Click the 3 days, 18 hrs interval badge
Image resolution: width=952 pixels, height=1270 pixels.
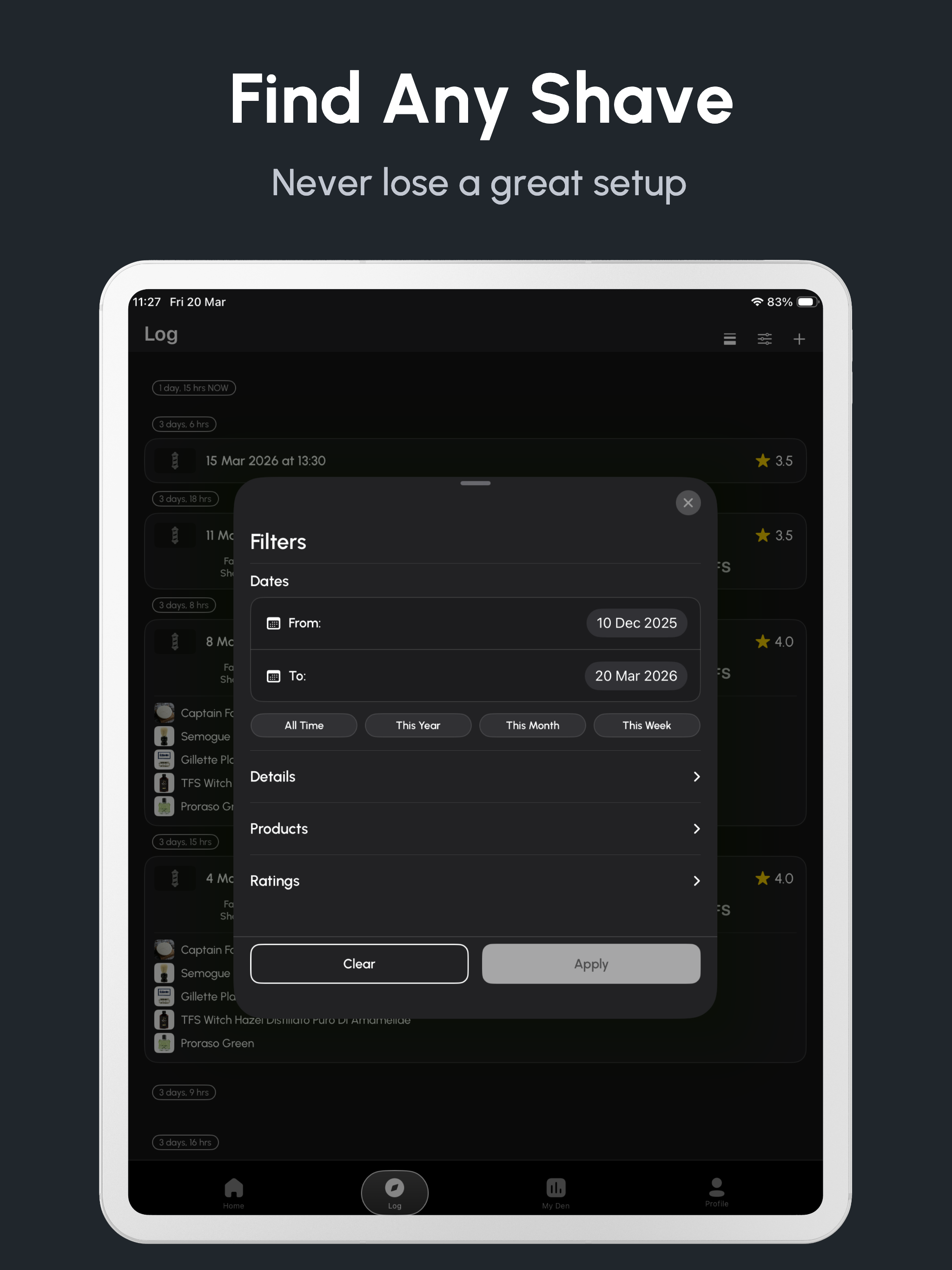[185, 499]
